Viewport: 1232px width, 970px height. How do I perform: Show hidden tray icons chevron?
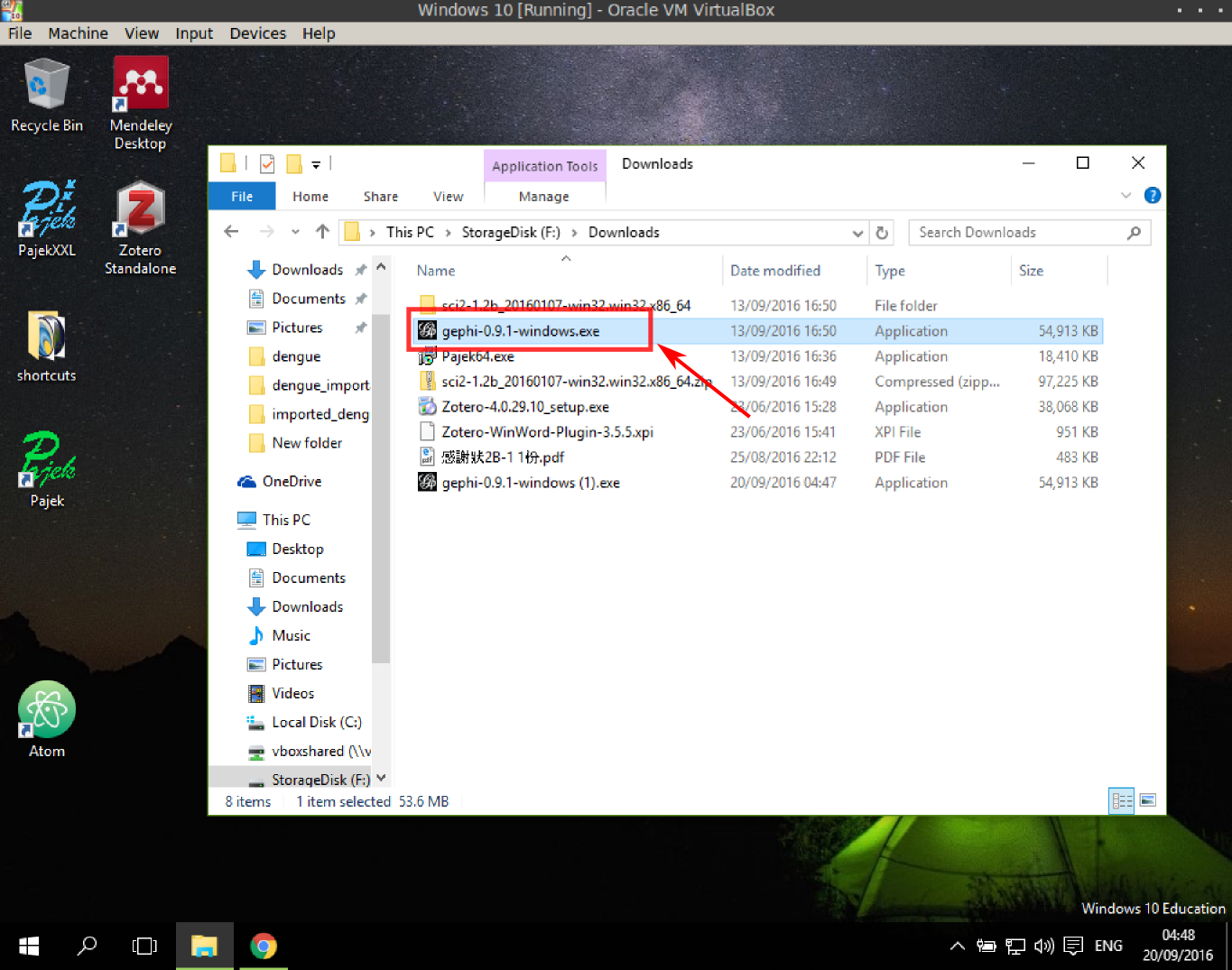click(x=958, y=946)
